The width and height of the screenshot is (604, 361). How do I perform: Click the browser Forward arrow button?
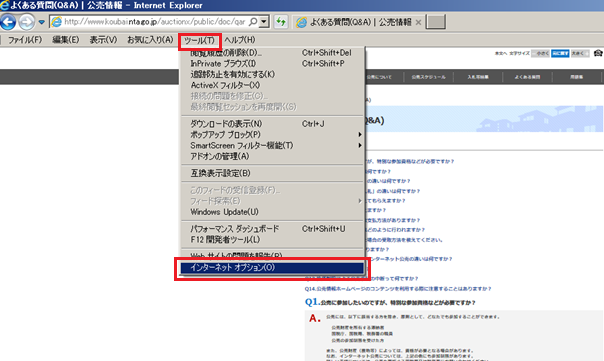pos(27,22)
